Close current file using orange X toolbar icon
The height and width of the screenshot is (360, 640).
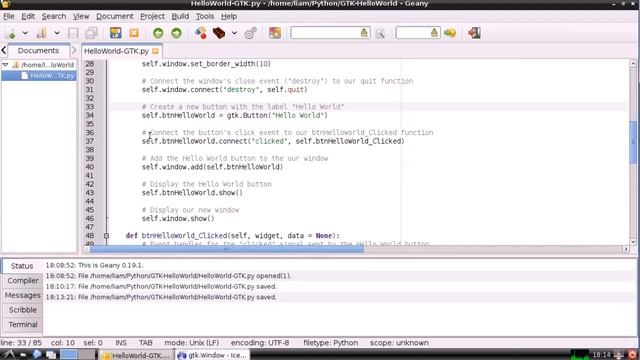(134, 33)
